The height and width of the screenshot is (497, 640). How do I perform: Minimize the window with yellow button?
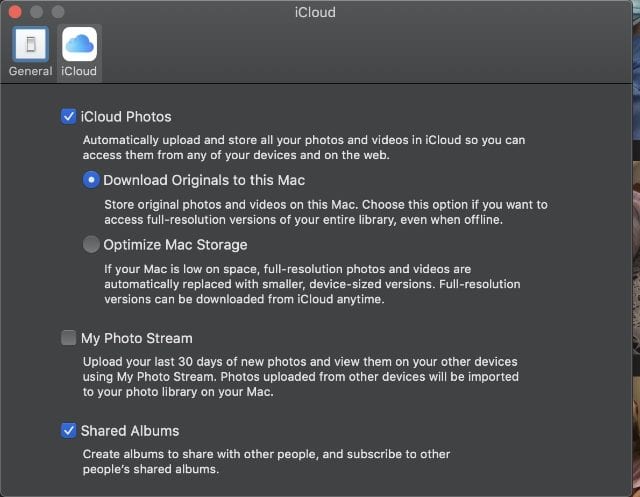click(x=36, y=12)
